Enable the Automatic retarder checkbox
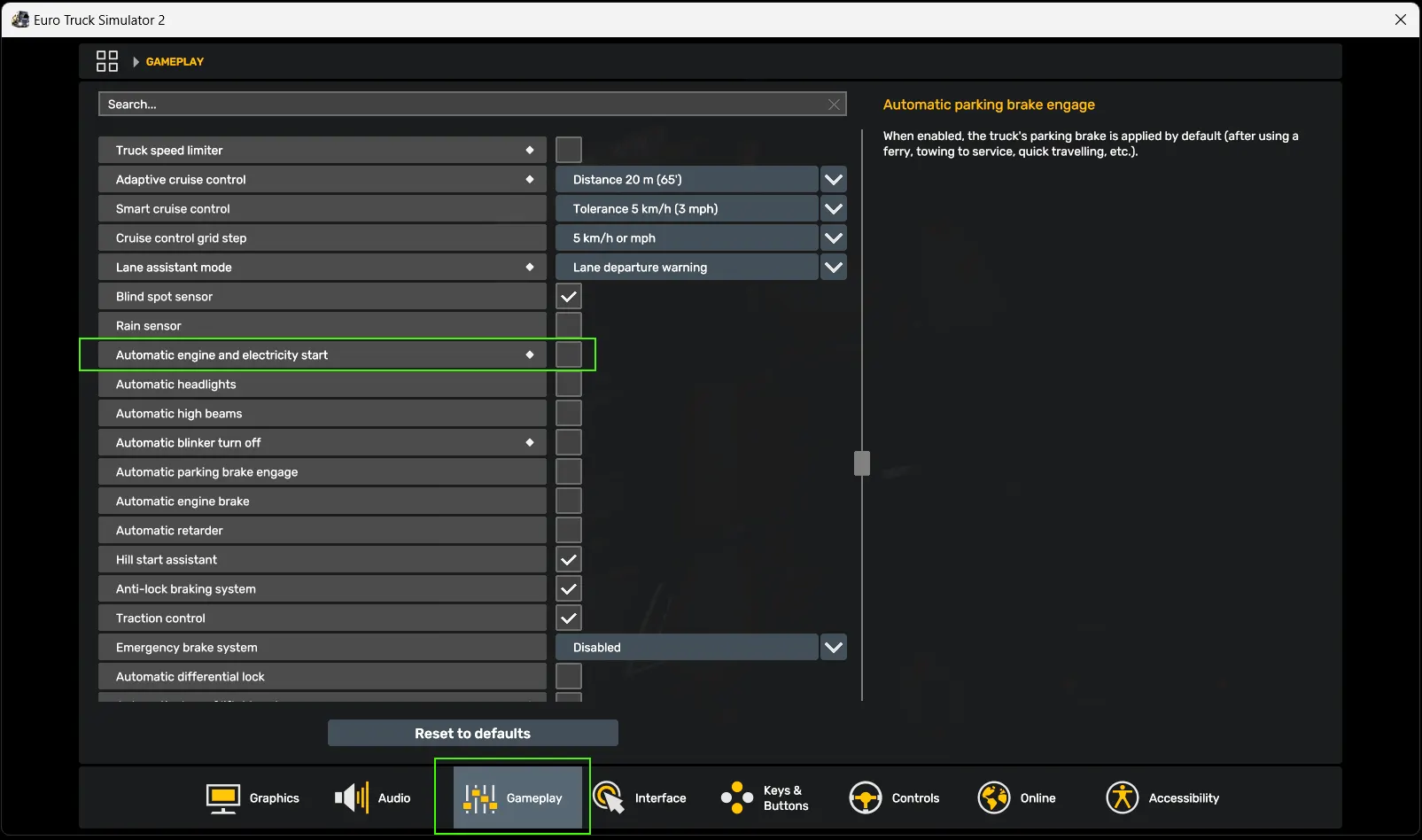The image size is (1422, 840). coord(569,530)
